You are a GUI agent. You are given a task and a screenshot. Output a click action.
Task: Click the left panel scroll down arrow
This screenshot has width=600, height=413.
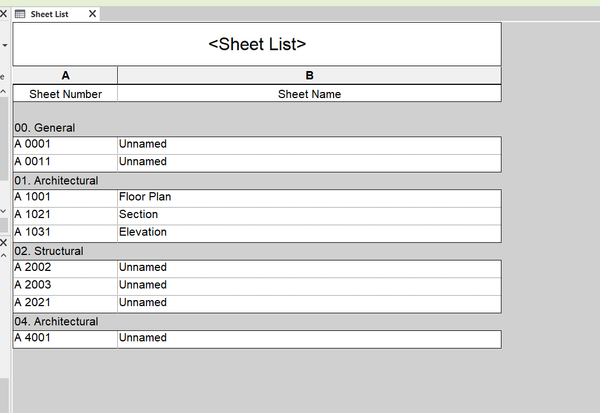[3, 211]
